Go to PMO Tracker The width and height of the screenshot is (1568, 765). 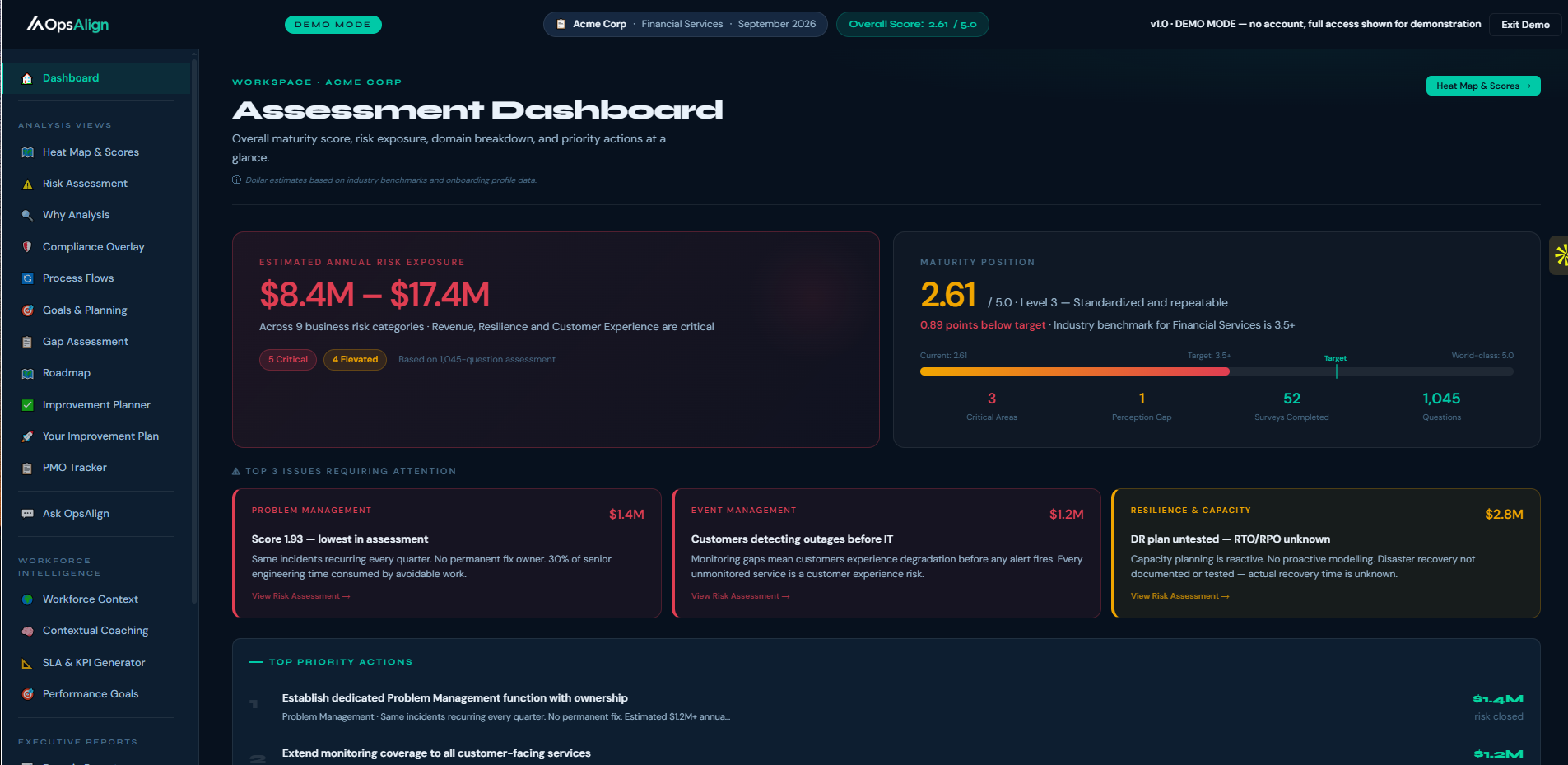coord(97,468)
